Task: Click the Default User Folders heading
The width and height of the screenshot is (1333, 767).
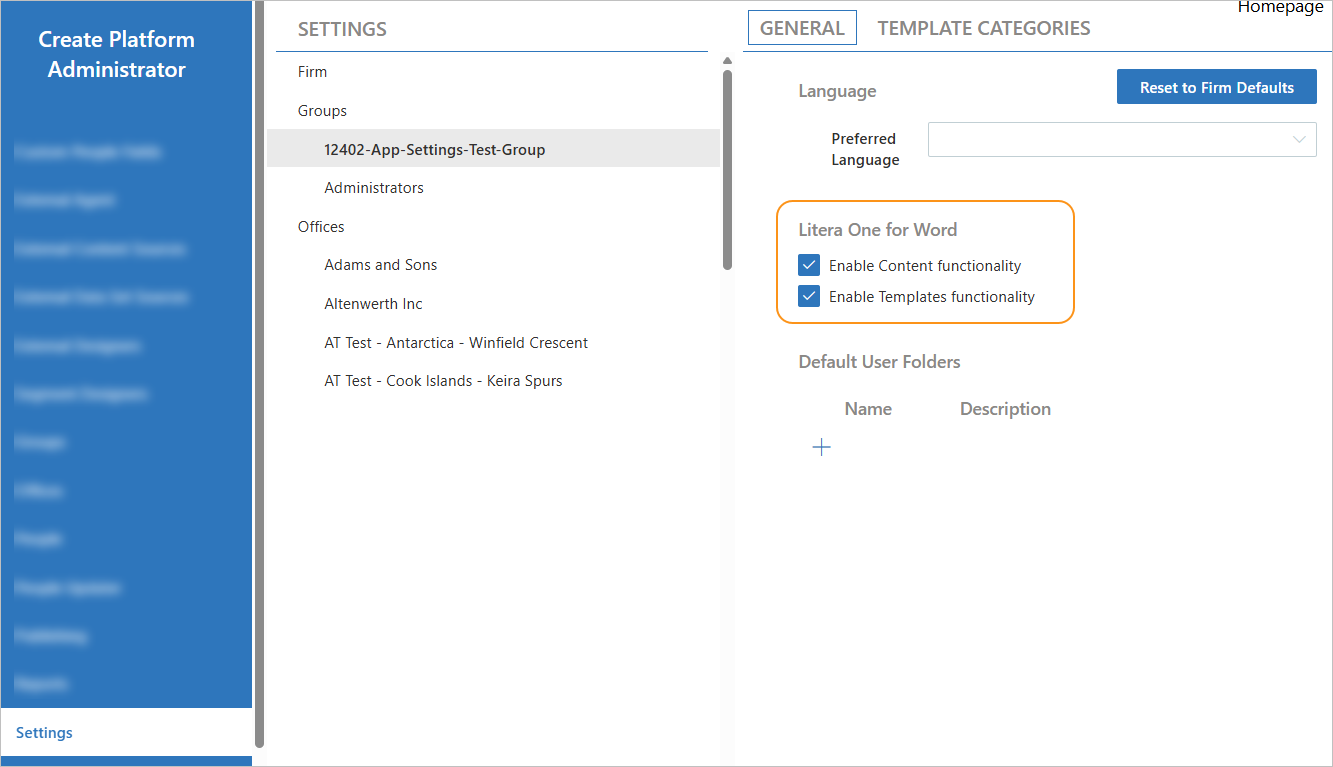Action: [879, 362]
